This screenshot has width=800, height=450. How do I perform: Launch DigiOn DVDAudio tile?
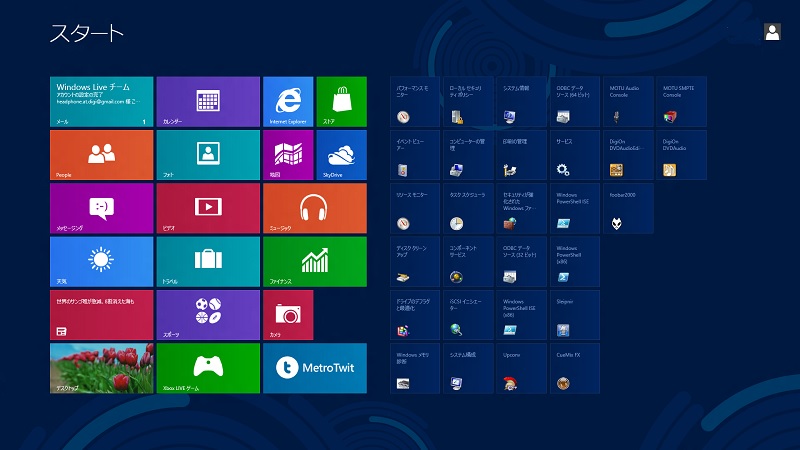tap(682, 155)
